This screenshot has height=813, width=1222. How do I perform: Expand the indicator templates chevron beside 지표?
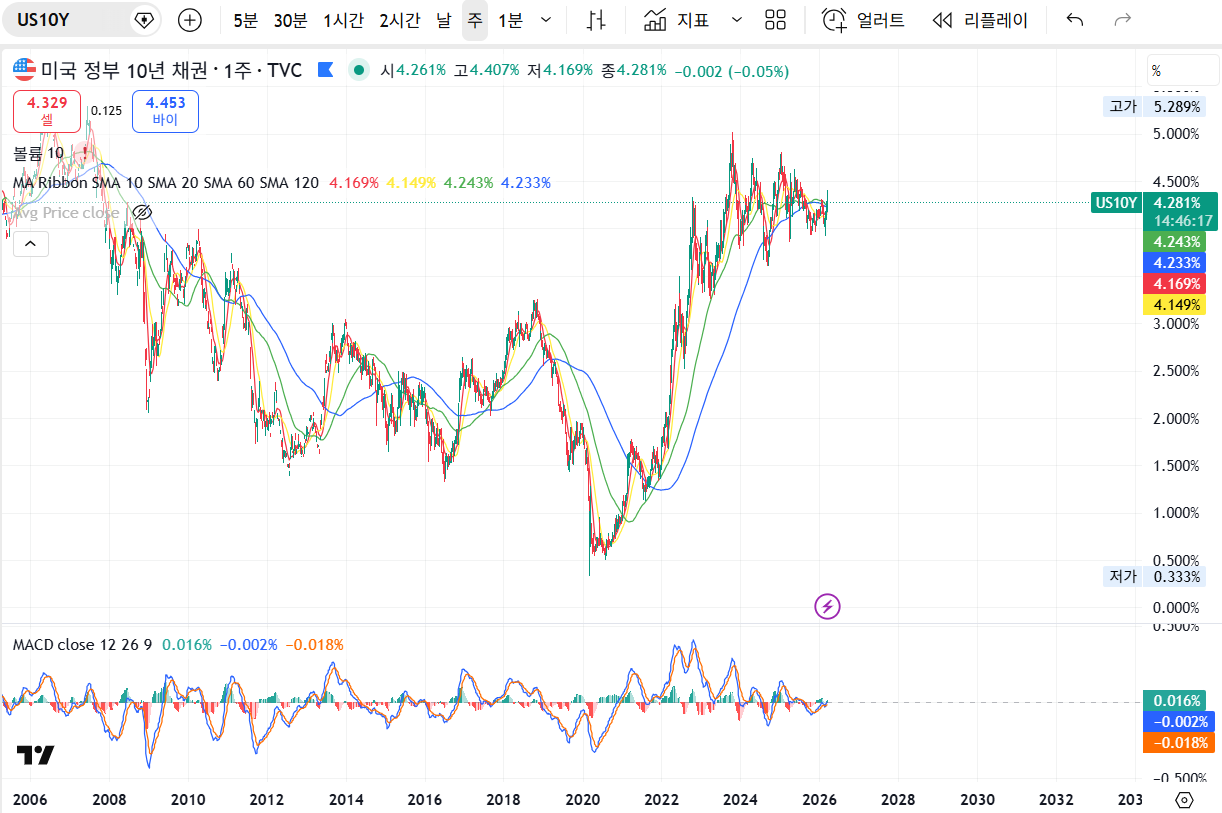point(737,20)
